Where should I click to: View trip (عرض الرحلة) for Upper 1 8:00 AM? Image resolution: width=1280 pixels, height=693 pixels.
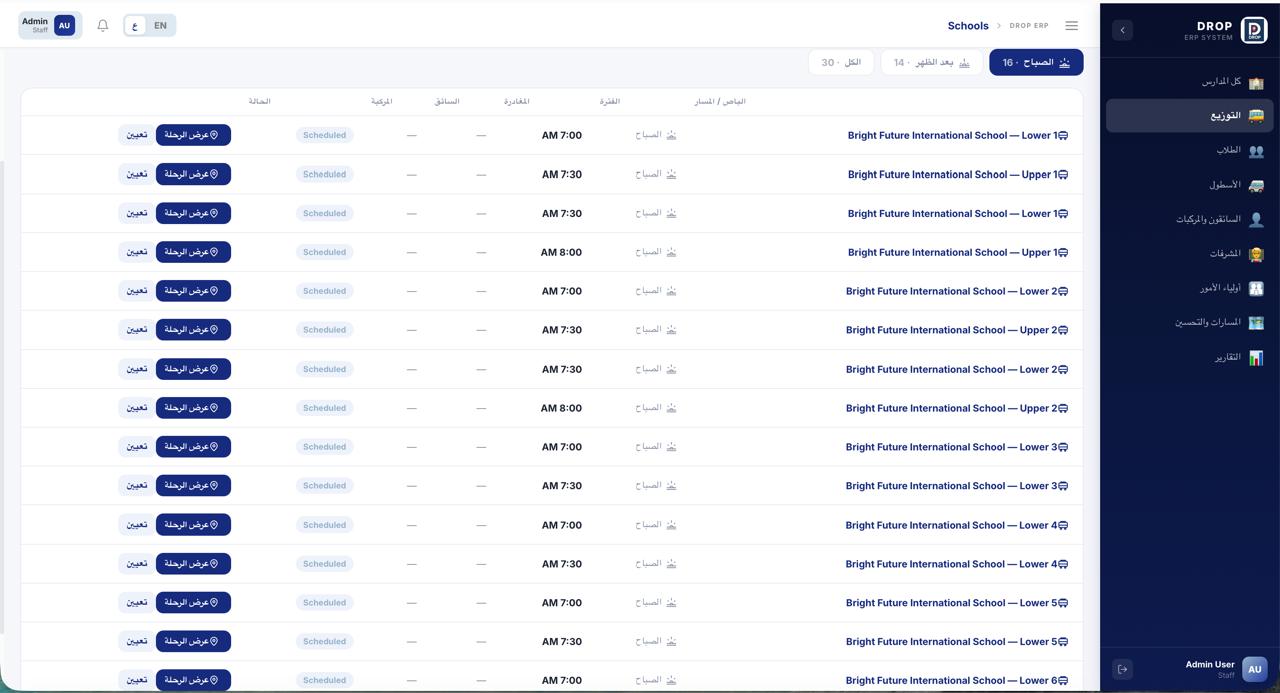point(193,252)
